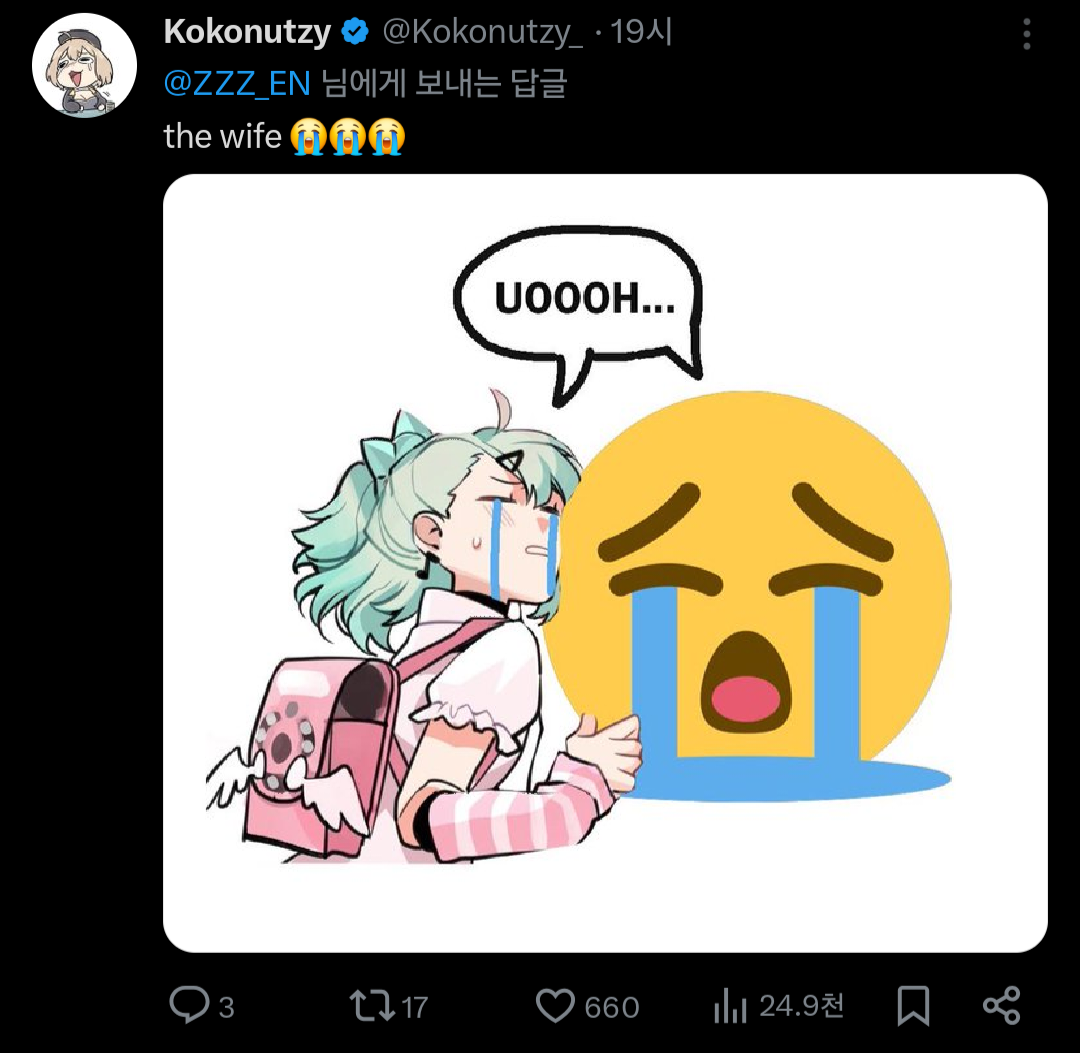This screenshot has height=1053, width=1080.
Task: Click the blue verified badge
Action: tap(355, 33)
